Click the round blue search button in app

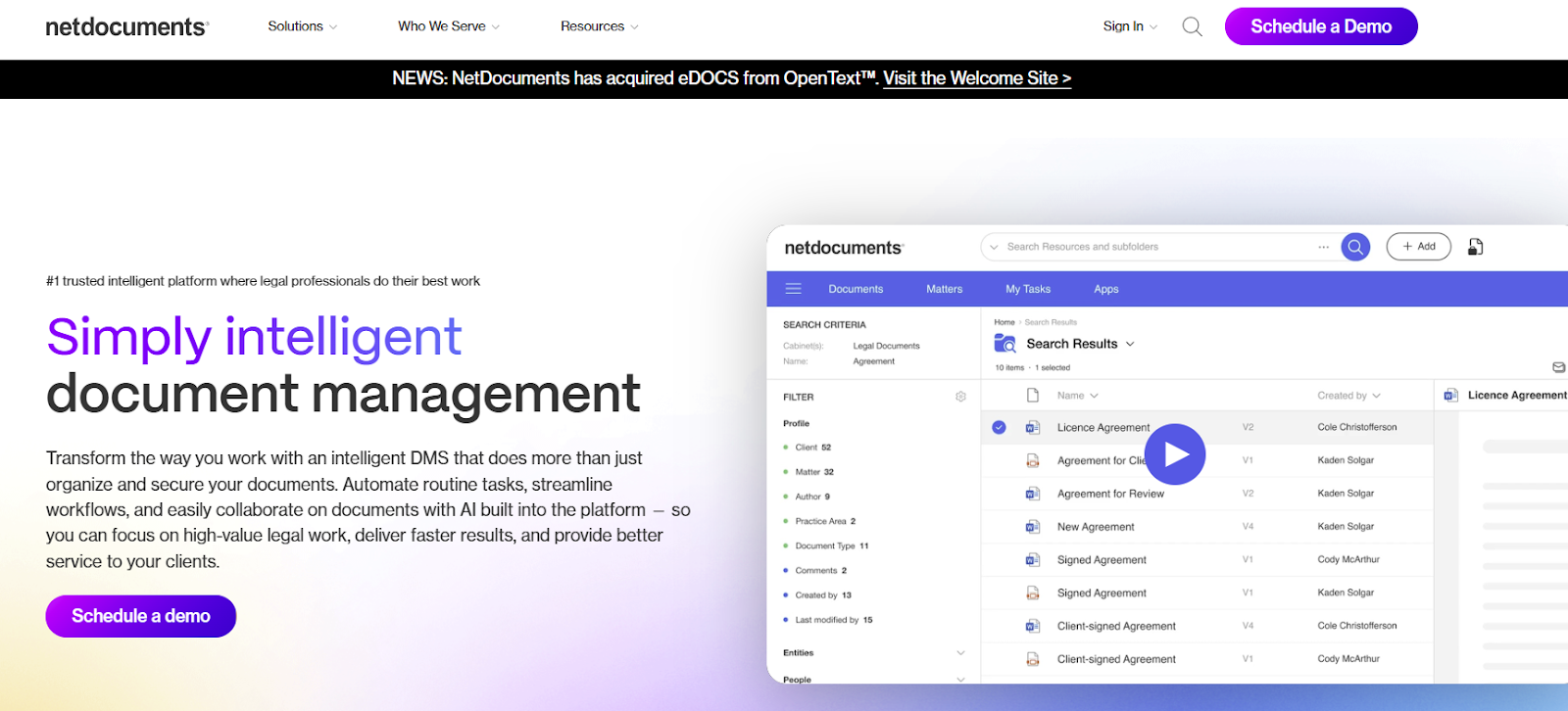pos(1355,247)
